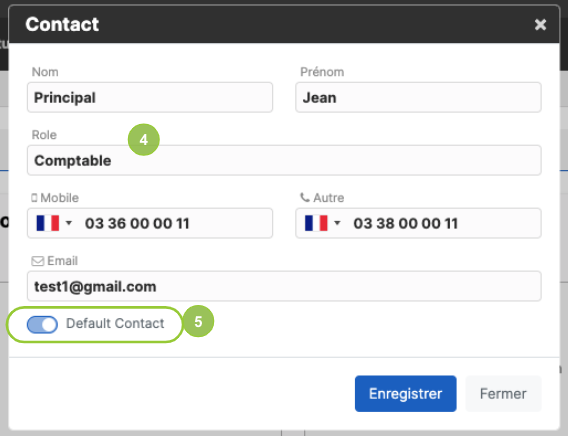This screenshot has height=436, width=568.
Task: Click the Email field with test1@gmail.com
Action: 284,286
